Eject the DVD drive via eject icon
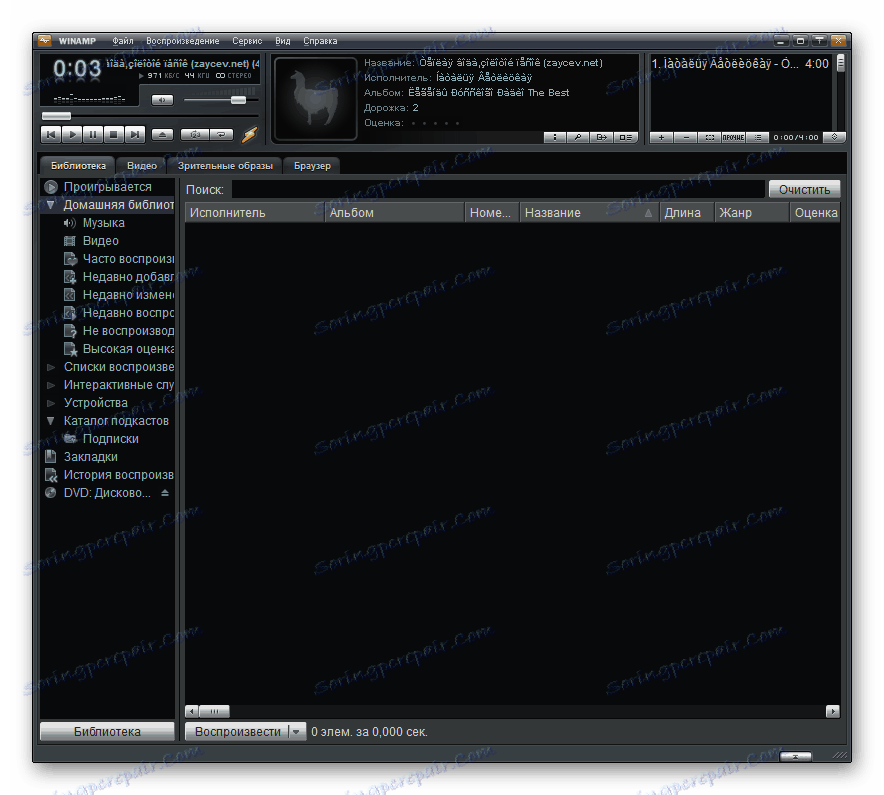Image resolution: width=884 pixels, height=795 pixels. [165, 493]
